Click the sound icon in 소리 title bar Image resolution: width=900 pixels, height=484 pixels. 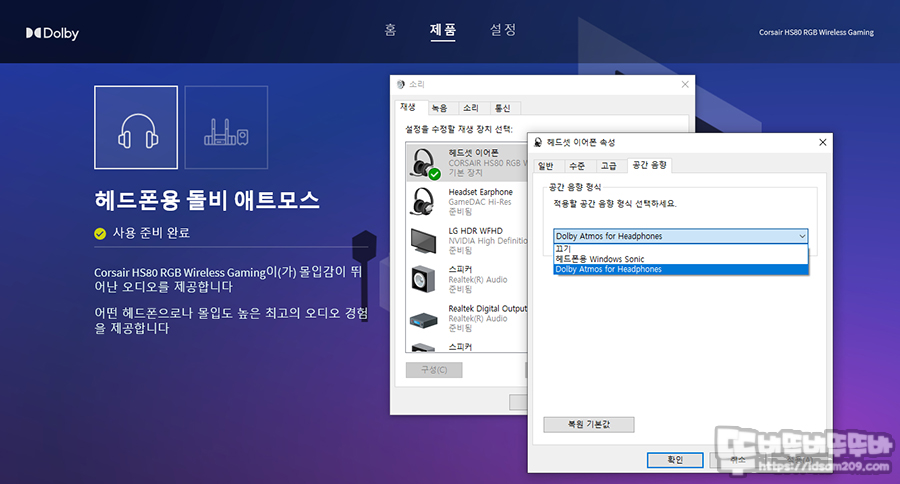click(x=401, y=84)
